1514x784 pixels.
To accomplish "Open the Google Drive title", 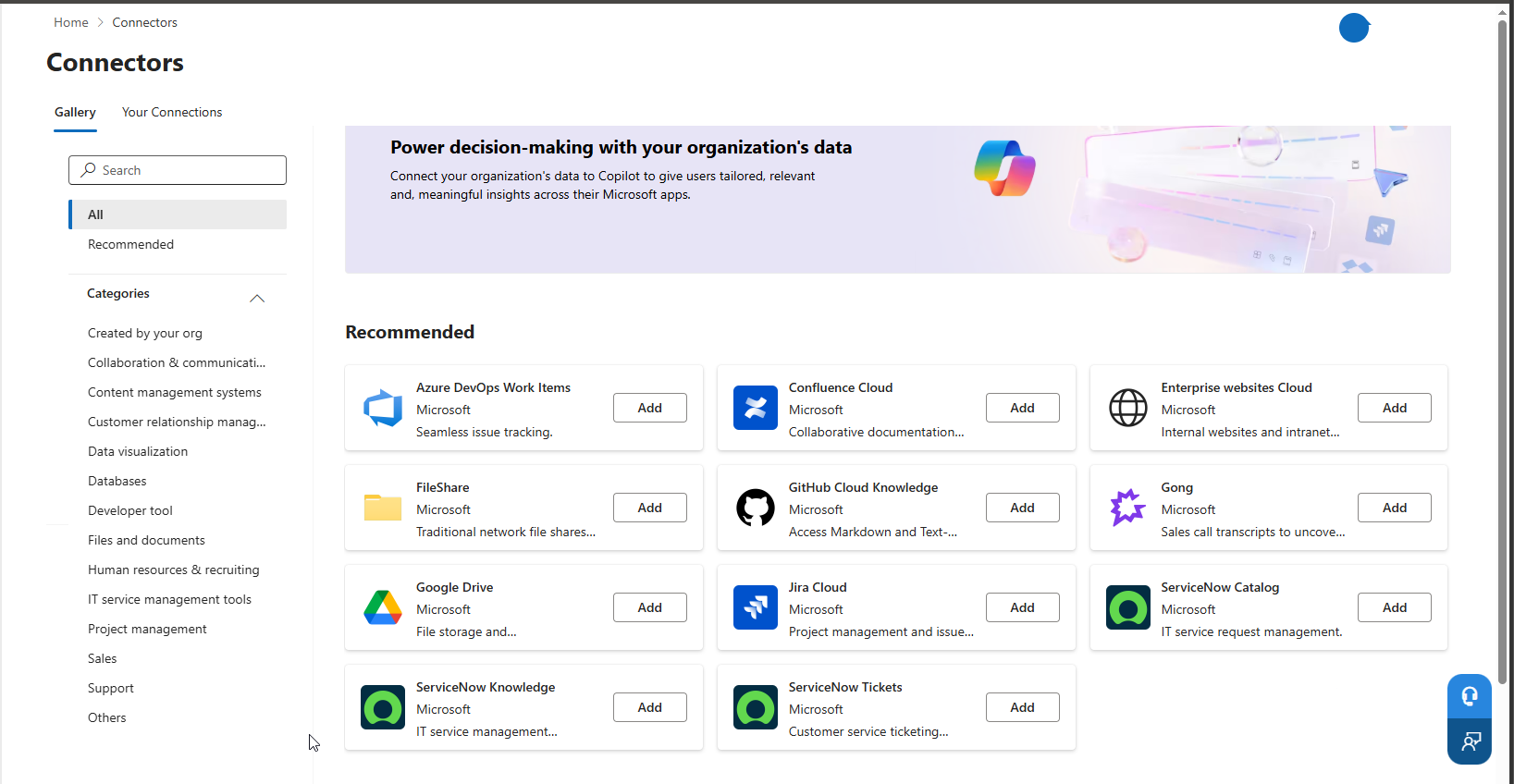I will click(454, 587).
